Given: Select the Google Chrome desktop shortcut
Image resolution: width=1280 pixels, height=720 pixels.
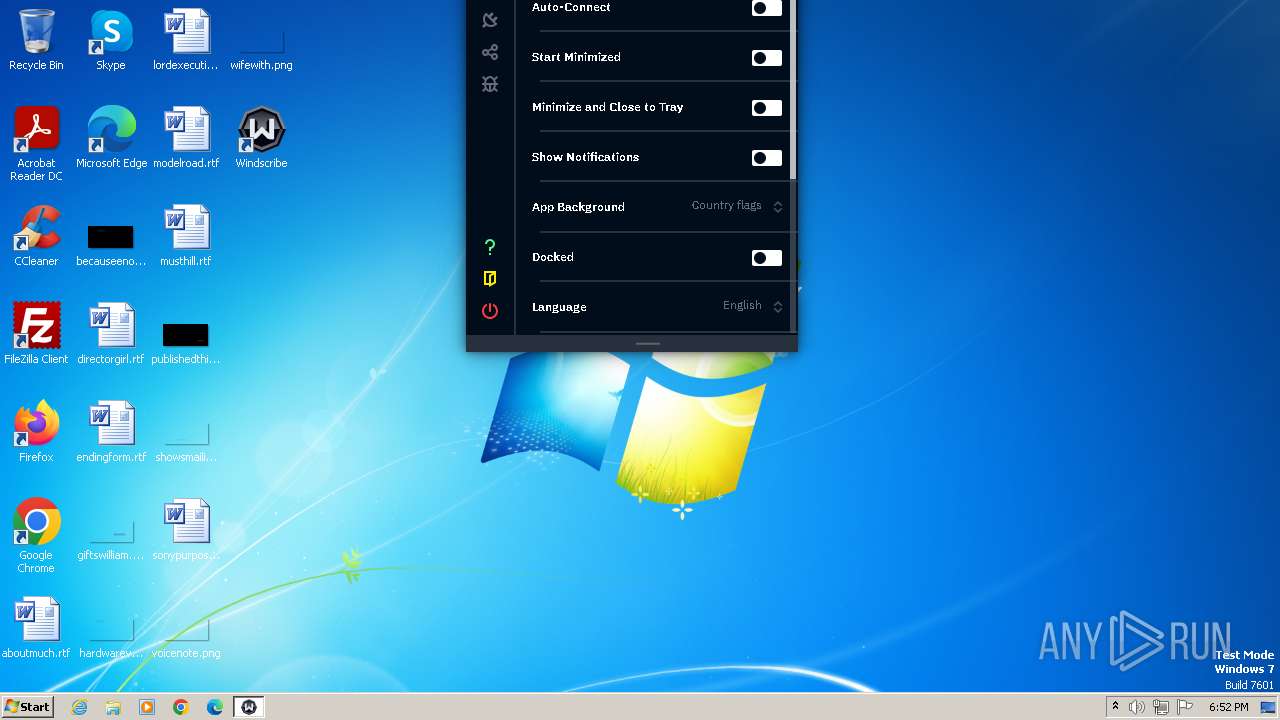Looking at the screenshot, I should (x=36, y=536).
